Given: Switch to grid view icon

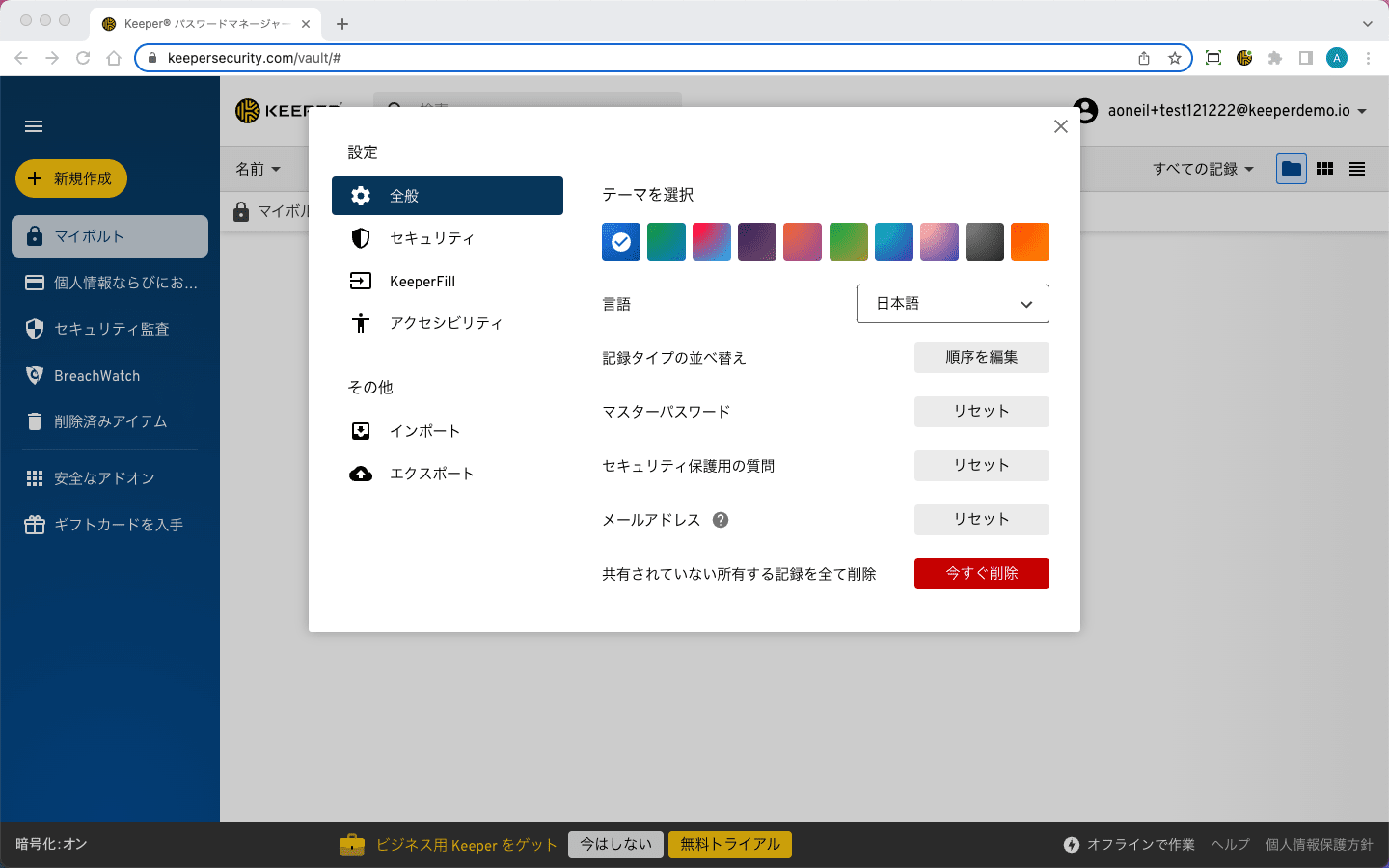Looking at the screenshot, I should click(x=1324, y=169).
